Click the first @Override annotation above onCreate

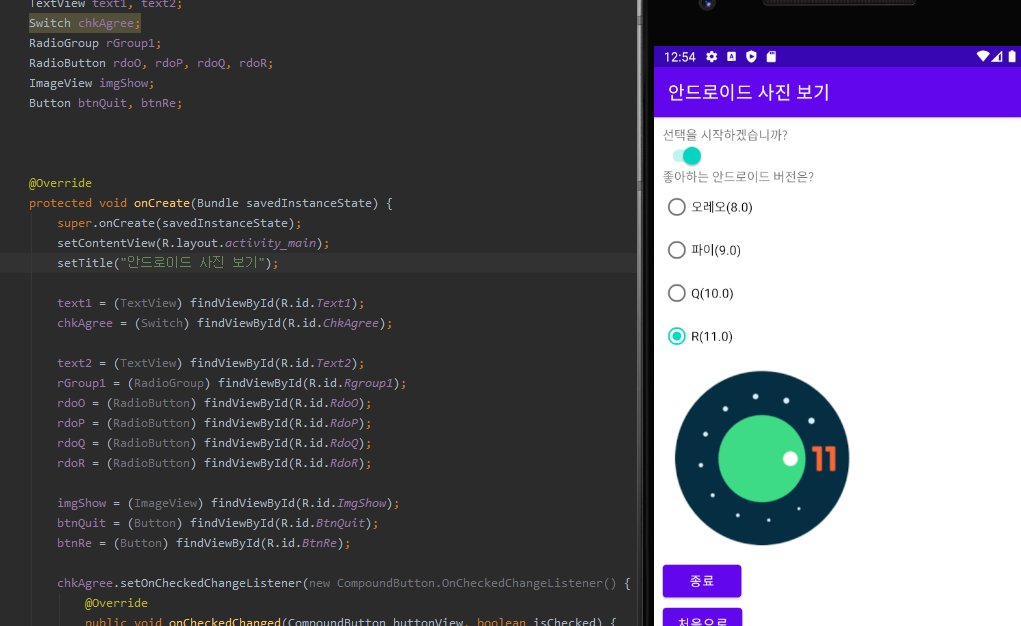coord(61,183)
